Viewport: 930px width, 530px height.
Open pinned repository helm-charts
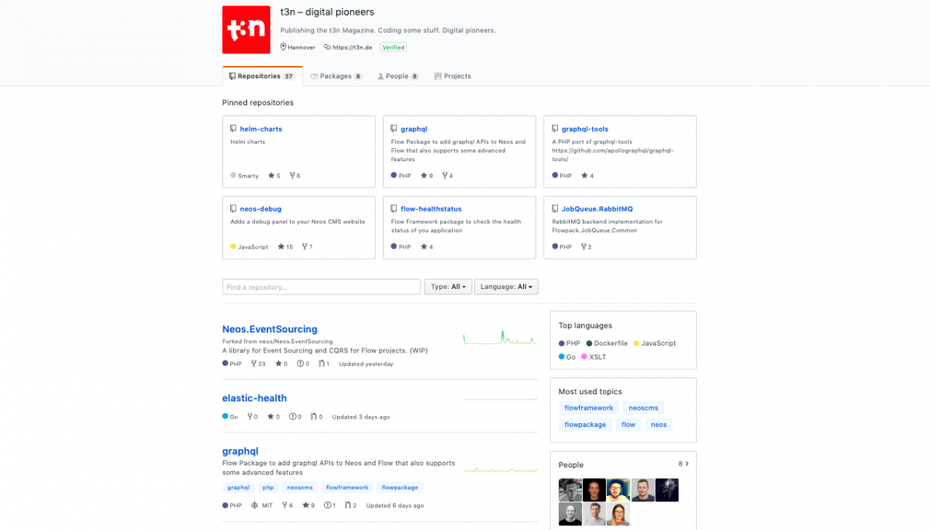click(261, 129)
